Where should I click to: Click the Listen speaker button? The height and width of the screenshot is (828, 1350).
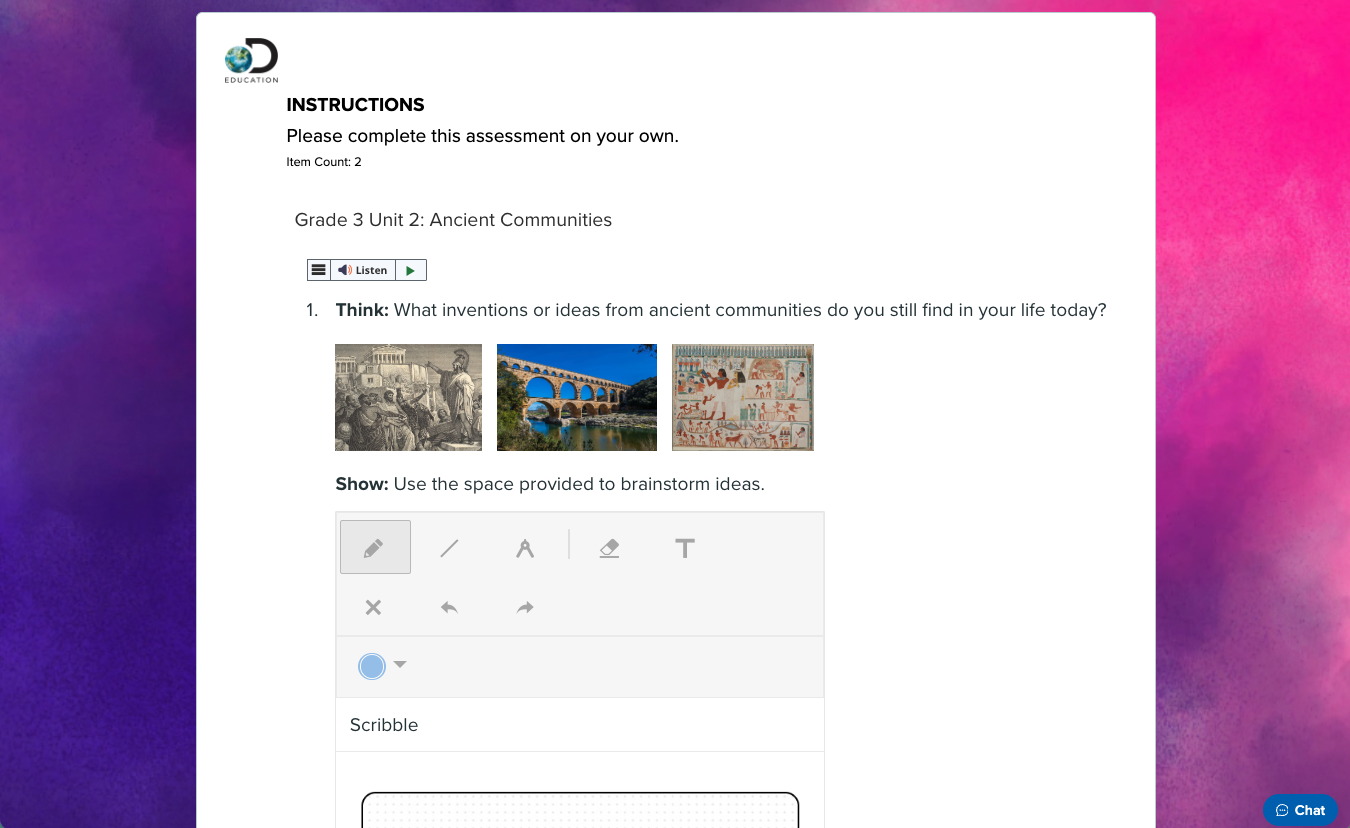[x=363, y=270]
